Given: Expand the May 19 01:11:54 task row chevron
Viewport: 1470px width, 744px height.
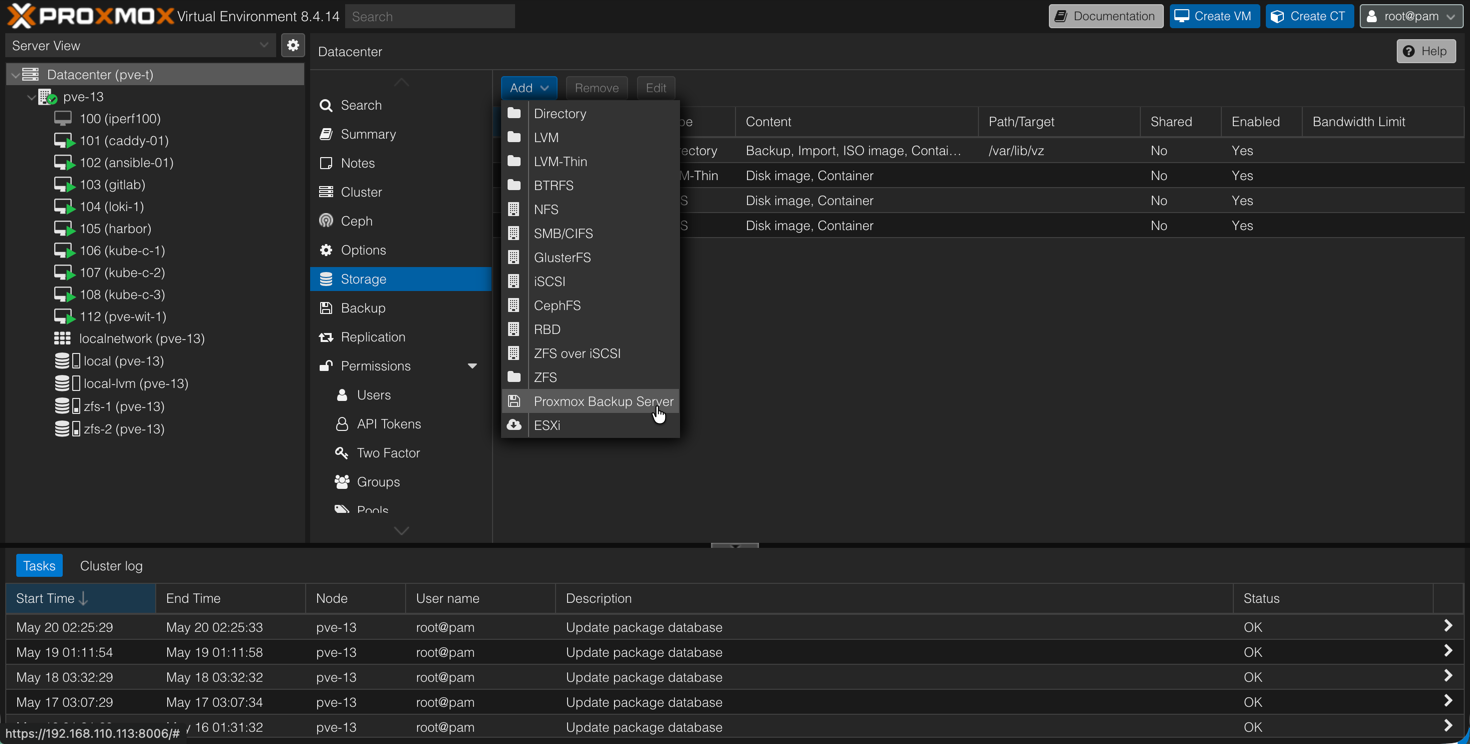Looking at the screenshot, I should [x=1448, y=651].
